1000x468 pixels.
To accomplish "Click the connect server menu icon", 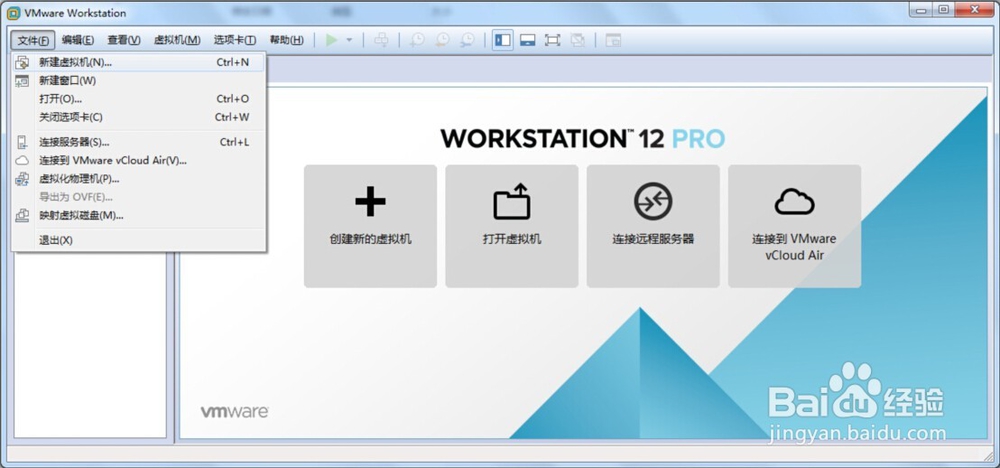I will 22,142.
